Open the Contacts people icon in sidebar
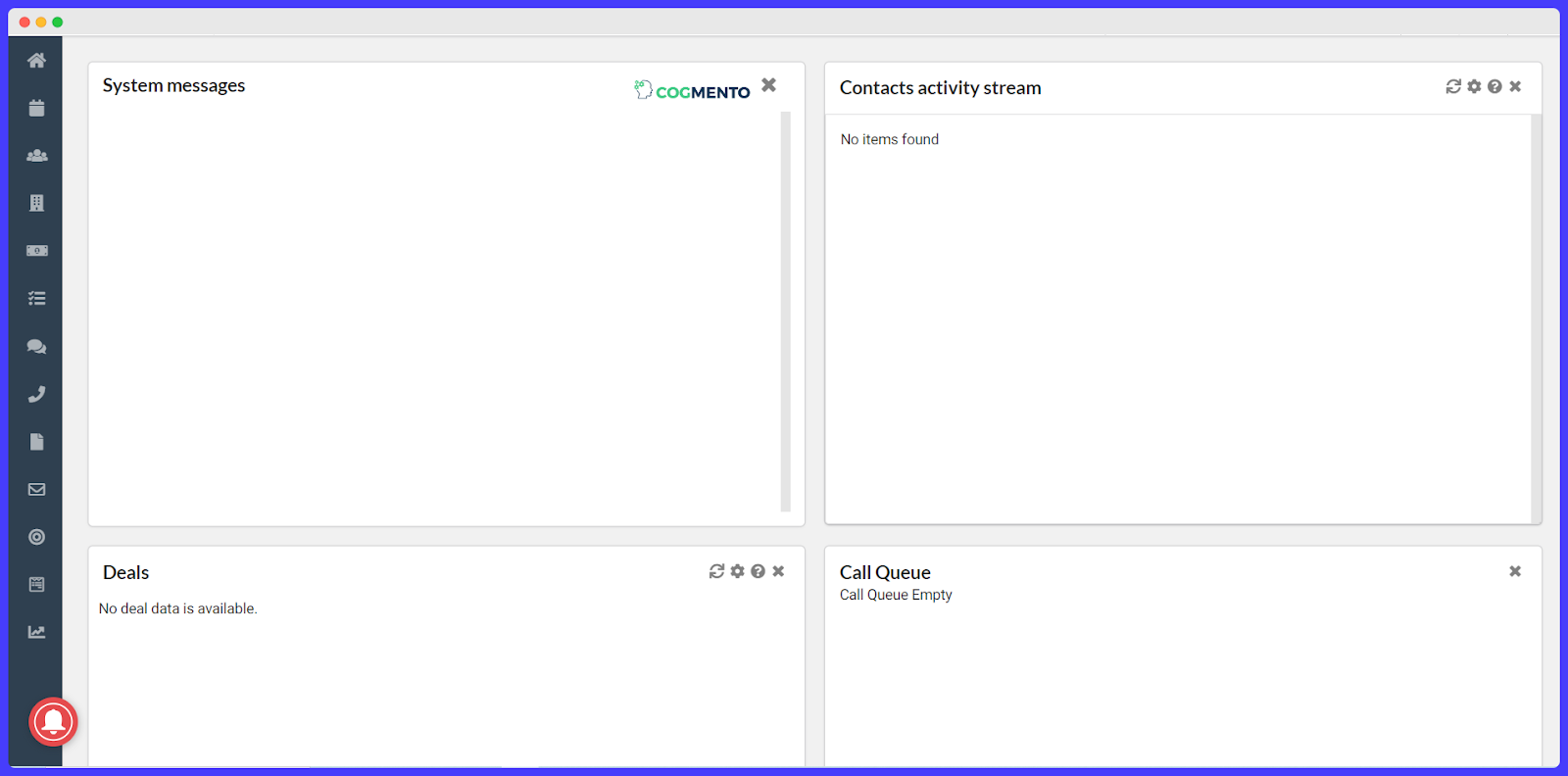The height and width of the screenshot is (776, 1568). point(36,156)
